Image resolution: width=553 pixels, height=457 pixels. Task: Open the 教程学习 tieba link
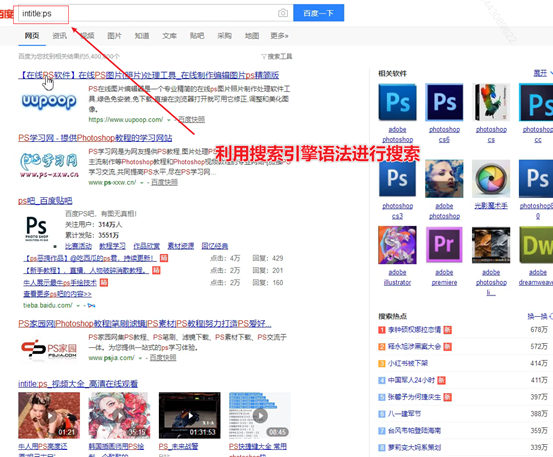[112, 246]
